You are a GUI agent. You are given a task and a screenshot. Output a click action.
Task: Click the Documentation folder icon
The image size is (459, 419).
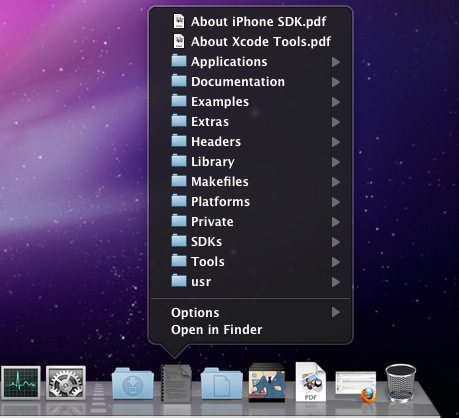[179, 81]
